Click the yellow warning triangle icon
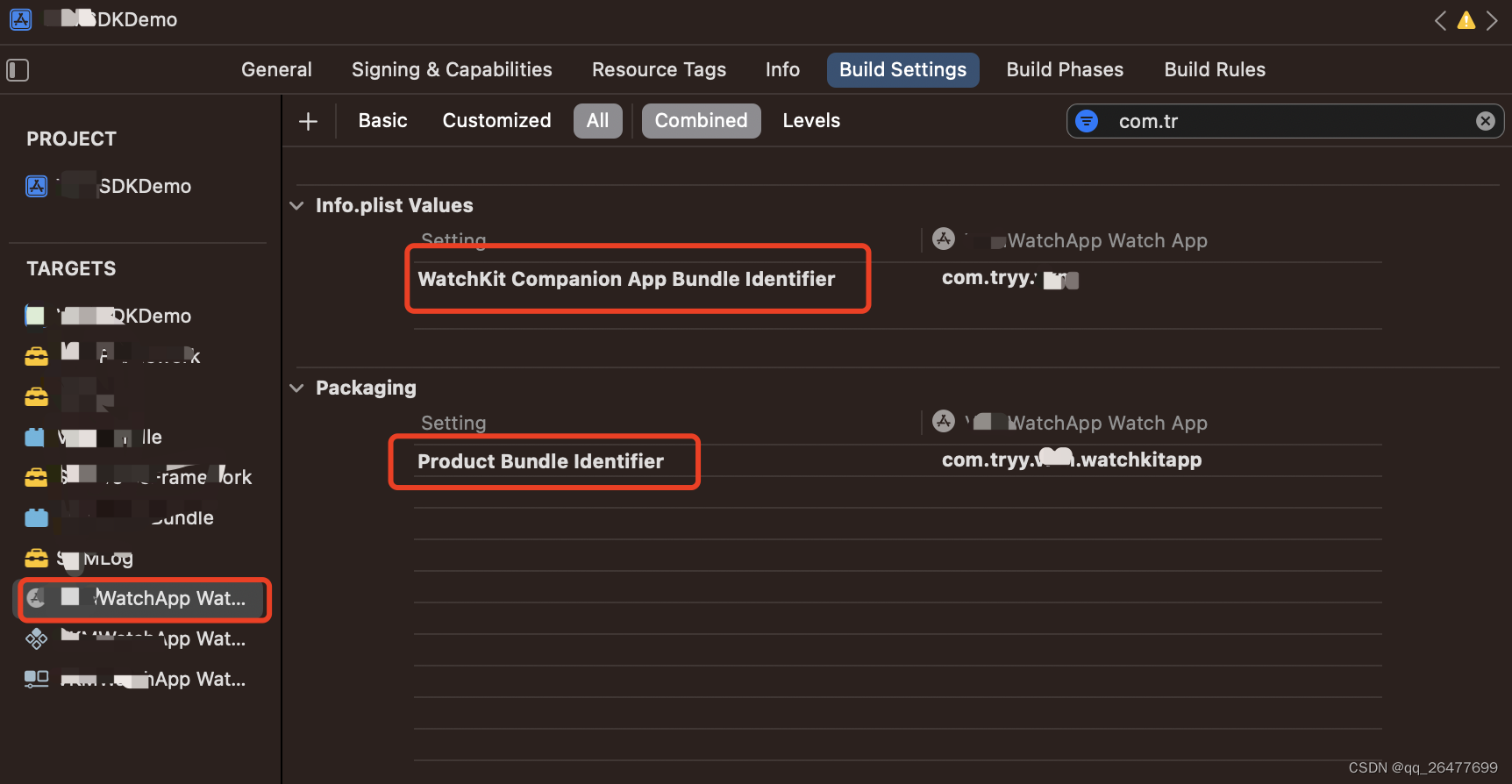 coord(1466,20)
